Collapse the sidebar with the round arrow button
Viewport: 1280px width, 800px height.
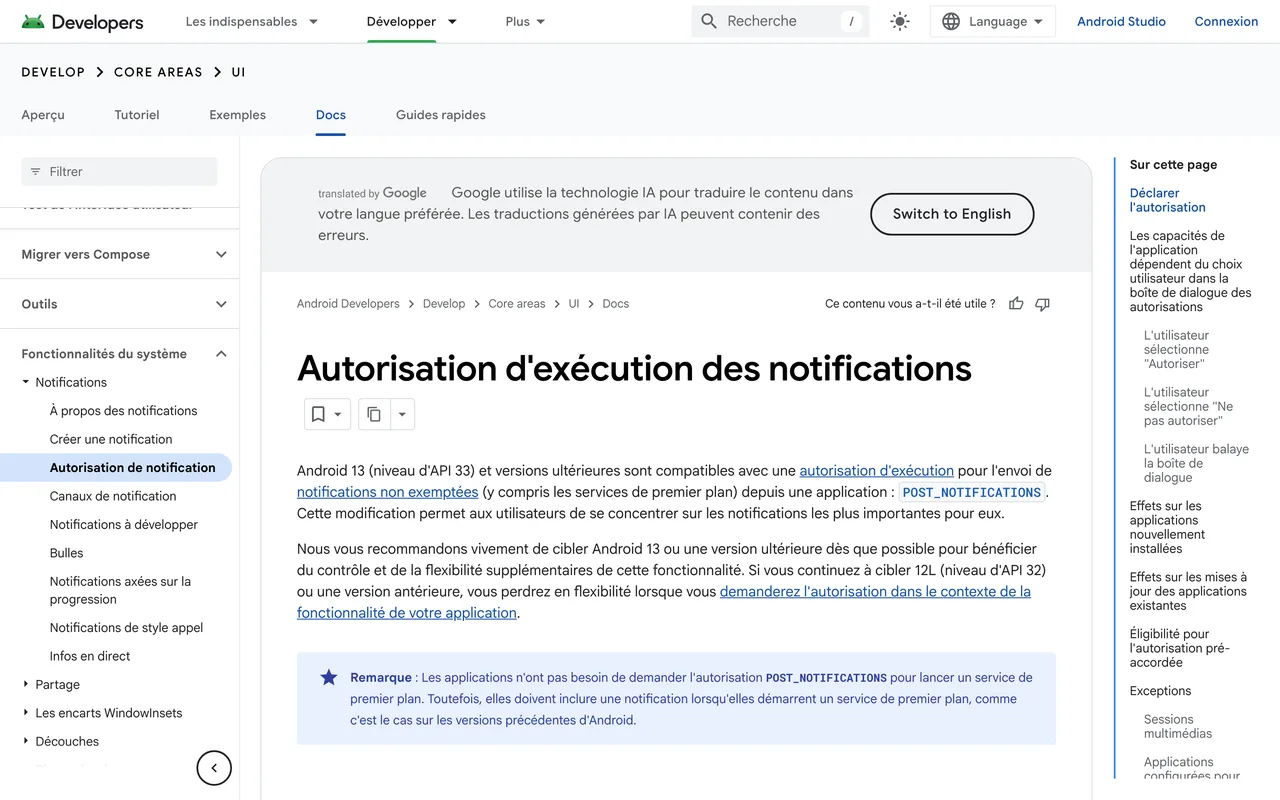[214, 768]
